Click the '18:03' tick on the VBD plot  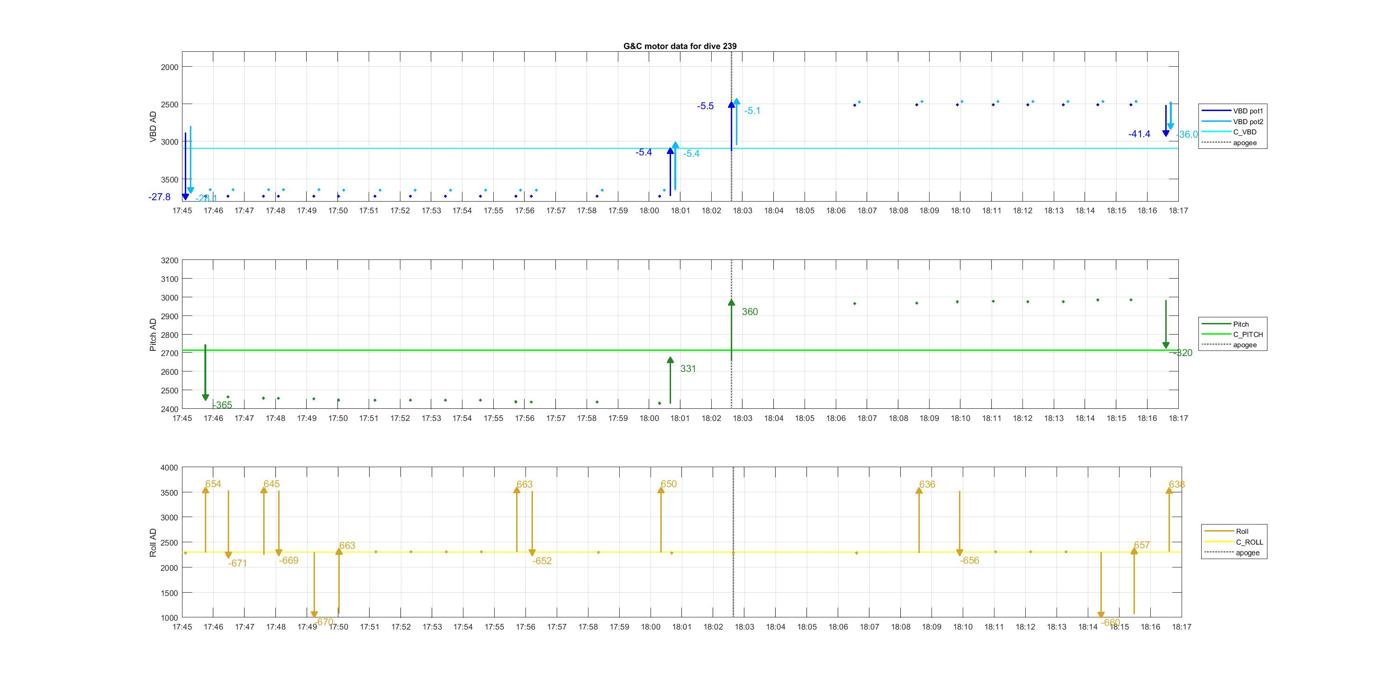742,211
